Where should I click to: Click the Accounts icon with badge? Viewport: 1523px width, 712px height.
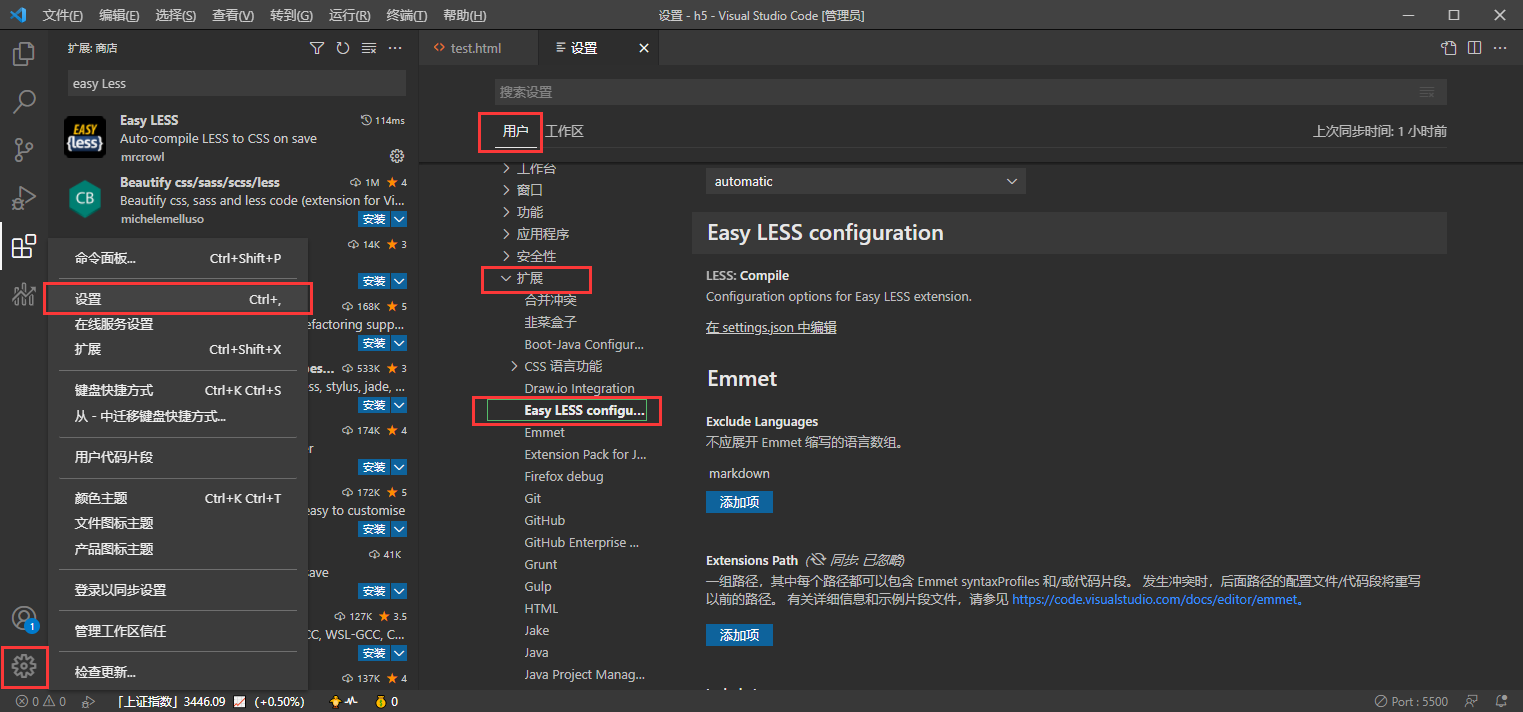(24, 618)
